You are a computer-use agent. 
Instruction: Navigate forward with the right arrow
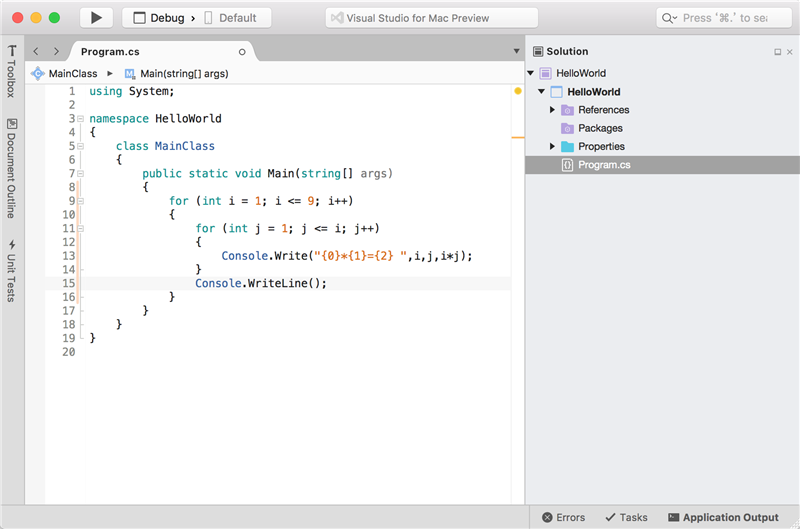tap(56, 52)
